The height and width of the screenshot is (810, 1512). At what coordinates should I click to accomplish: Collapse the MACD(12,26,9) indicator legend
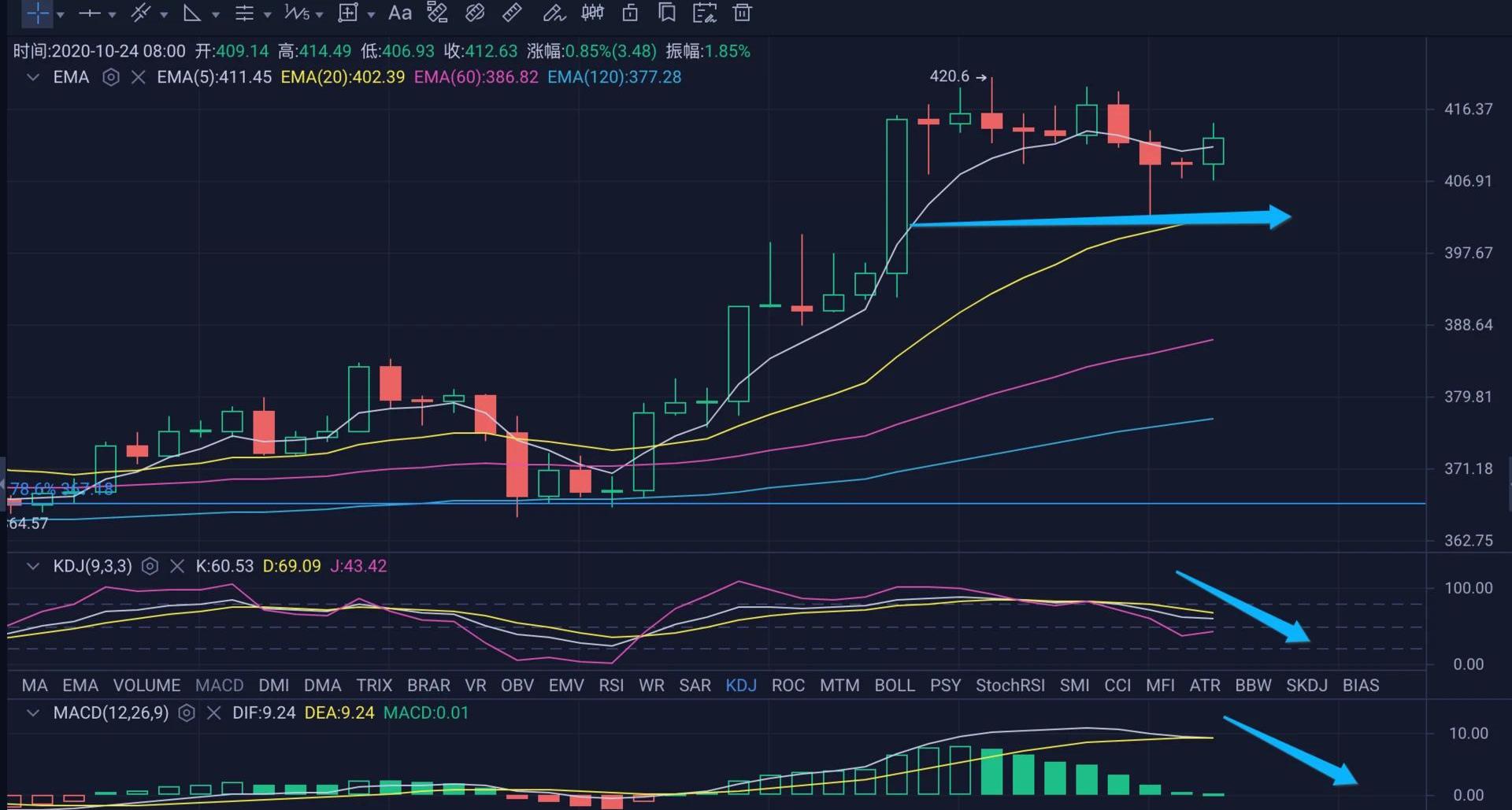pos(33,713)
